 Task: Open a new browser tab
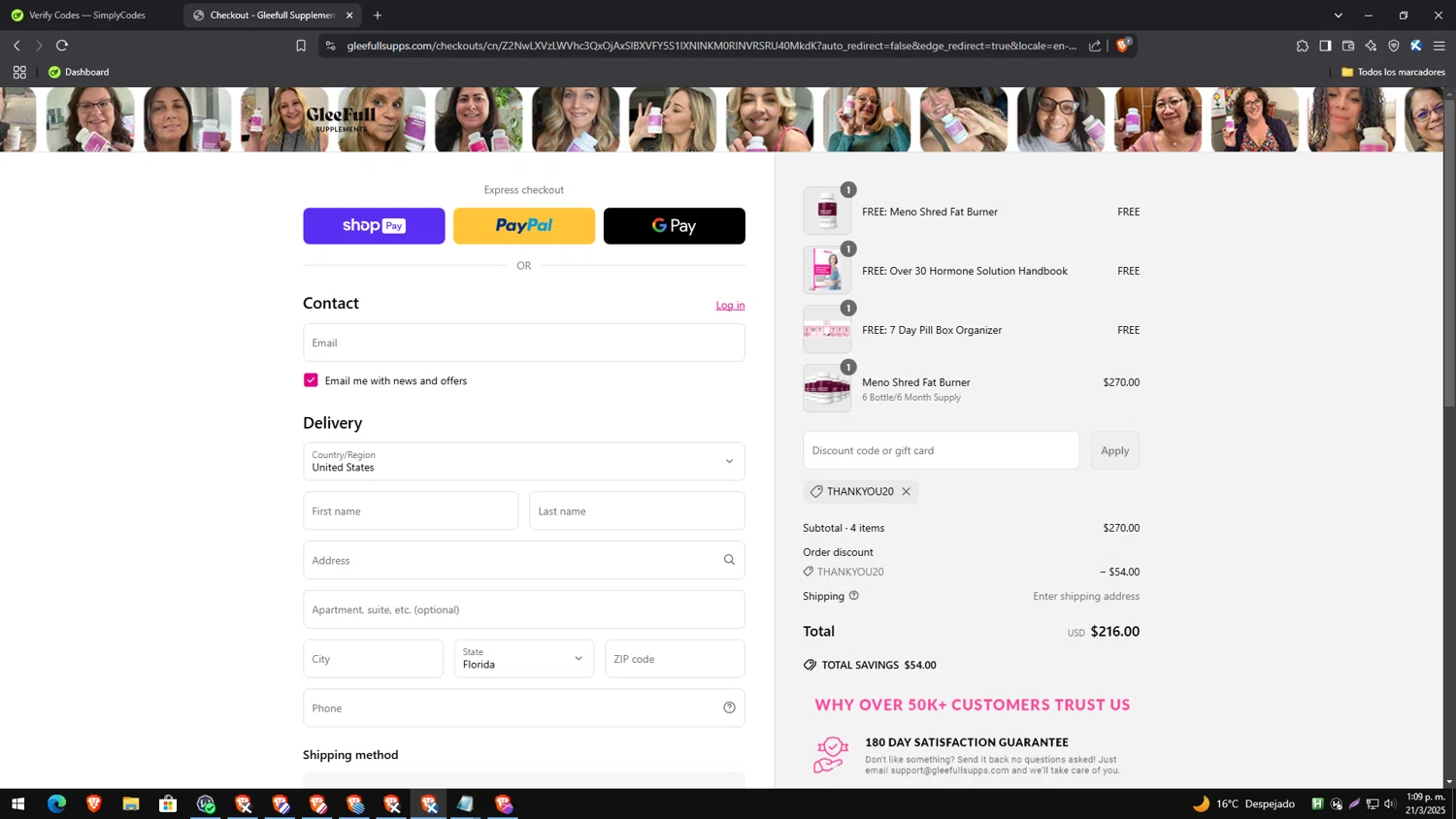[x=378, y=16]
